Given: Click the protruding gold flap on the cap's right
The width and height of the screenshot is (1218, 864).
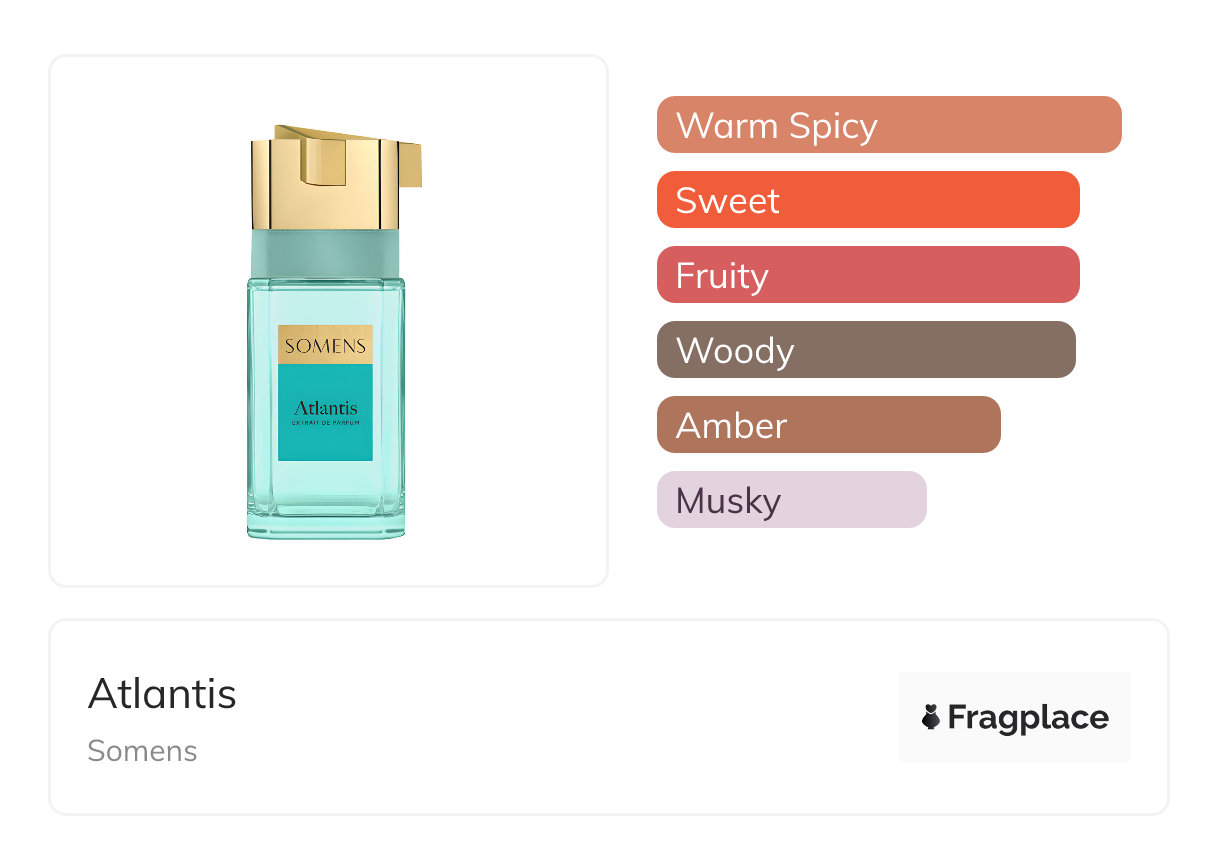Looking at the screenshot, I should click(x=411, y=166).
